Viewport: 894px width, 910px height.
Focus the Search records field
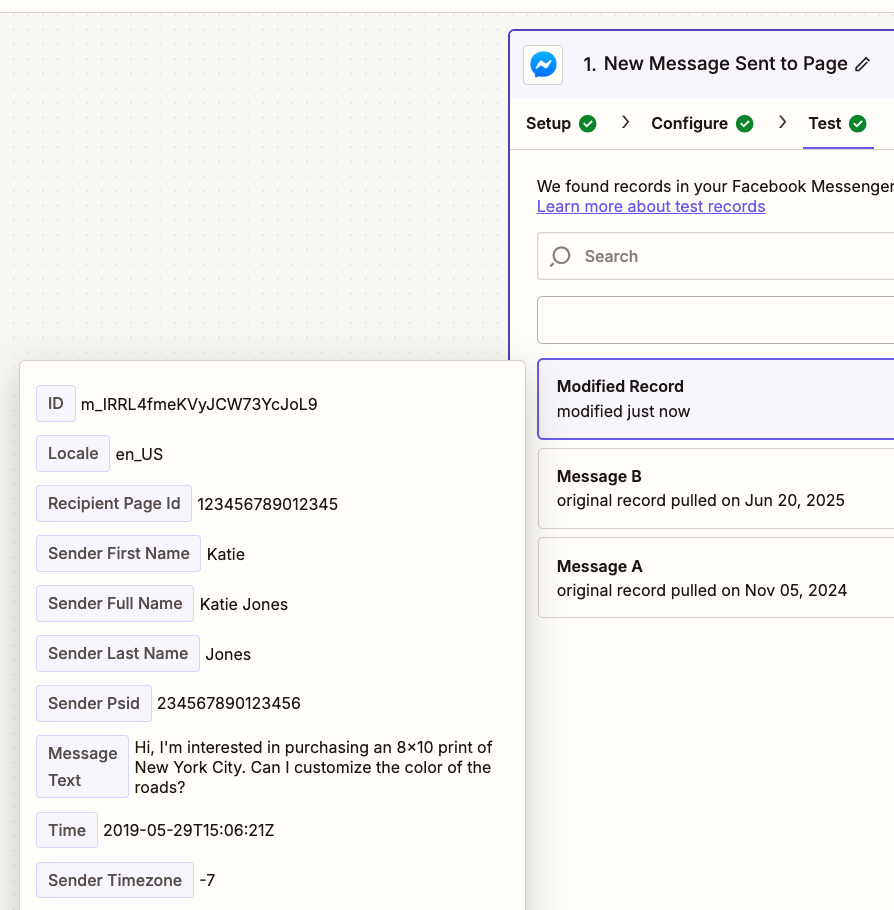point(715,256)
